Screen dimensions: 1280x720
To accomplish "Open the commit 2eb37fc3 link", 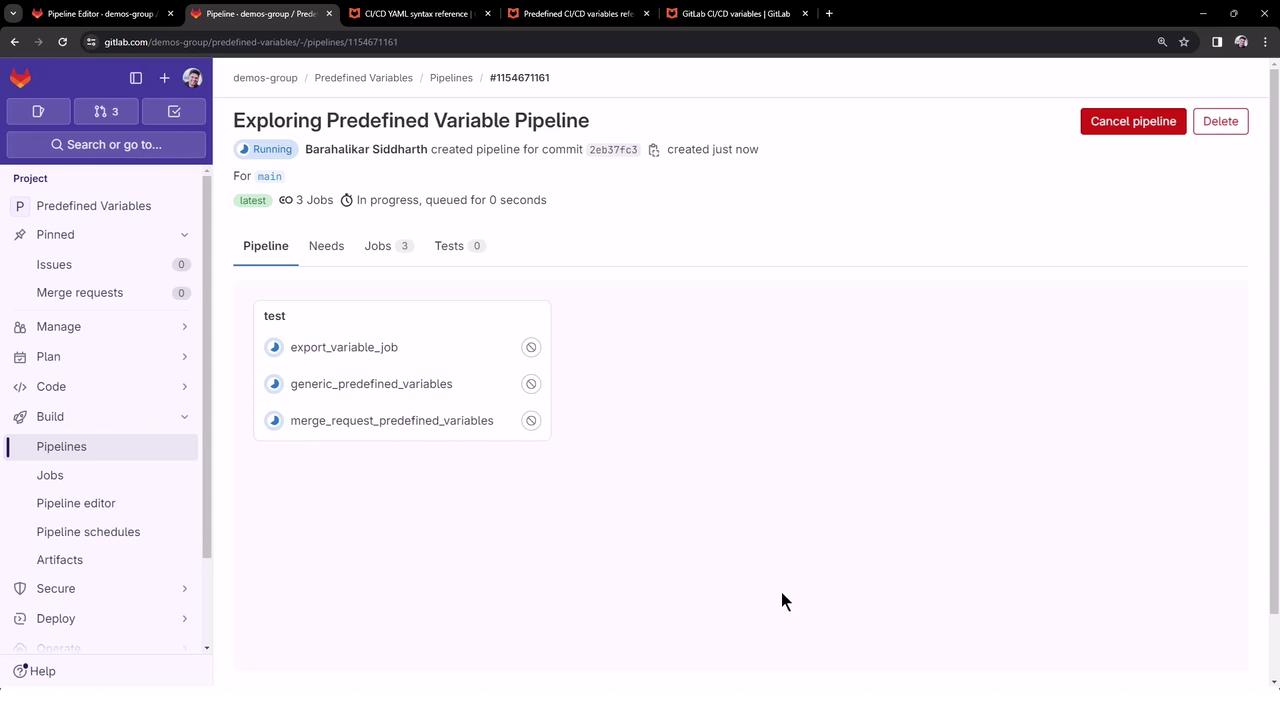I will 613,150.
